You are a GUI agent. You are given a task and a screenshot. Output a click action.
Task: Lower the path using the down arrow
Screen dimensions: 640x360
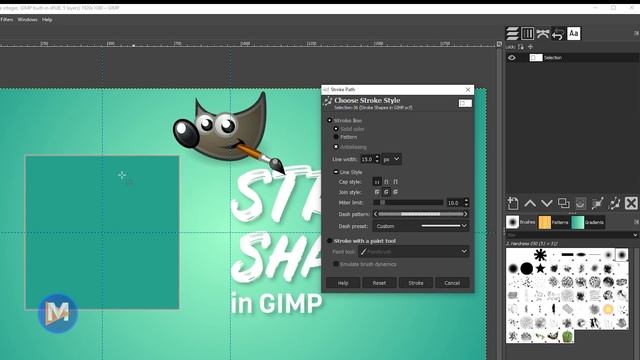click(547, 203)
